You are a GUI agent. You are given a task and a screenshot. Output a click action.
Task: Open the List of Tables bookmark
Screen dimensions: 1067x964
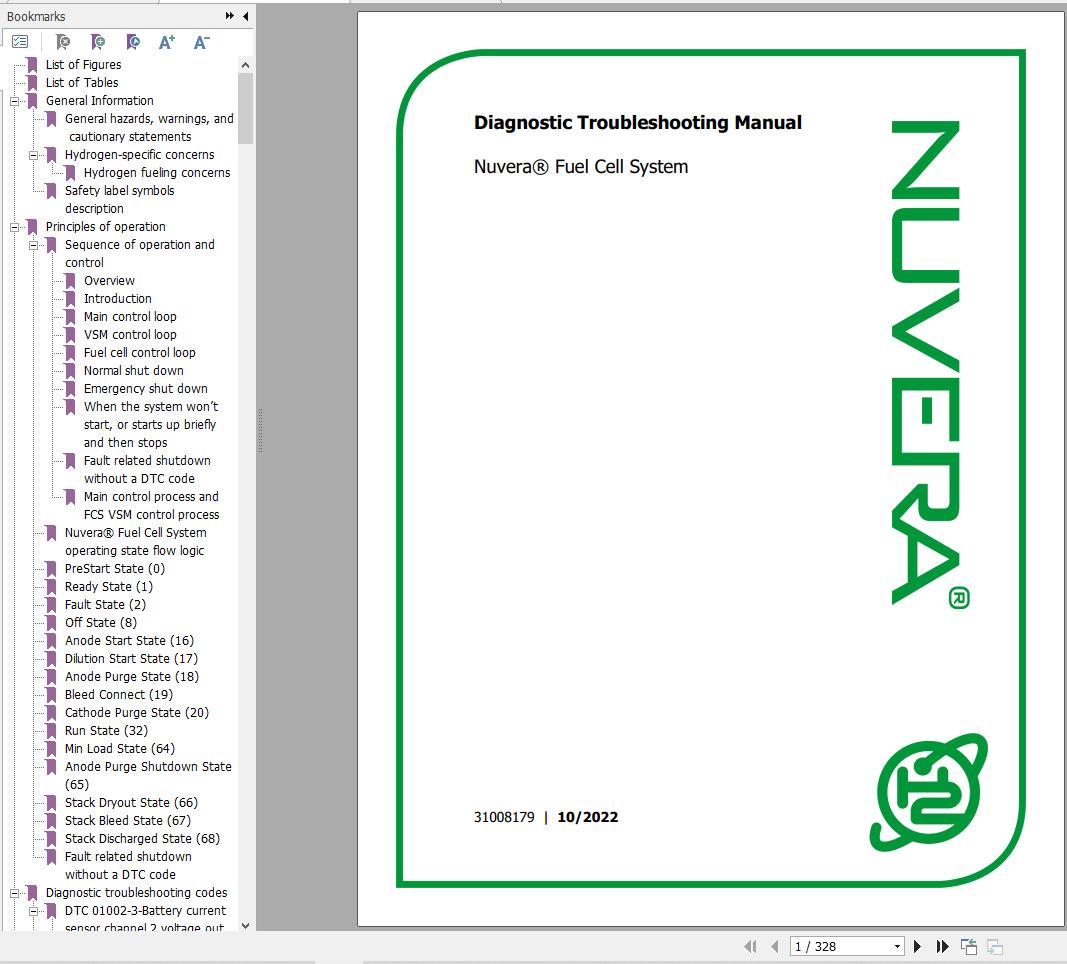click(82, 82)
